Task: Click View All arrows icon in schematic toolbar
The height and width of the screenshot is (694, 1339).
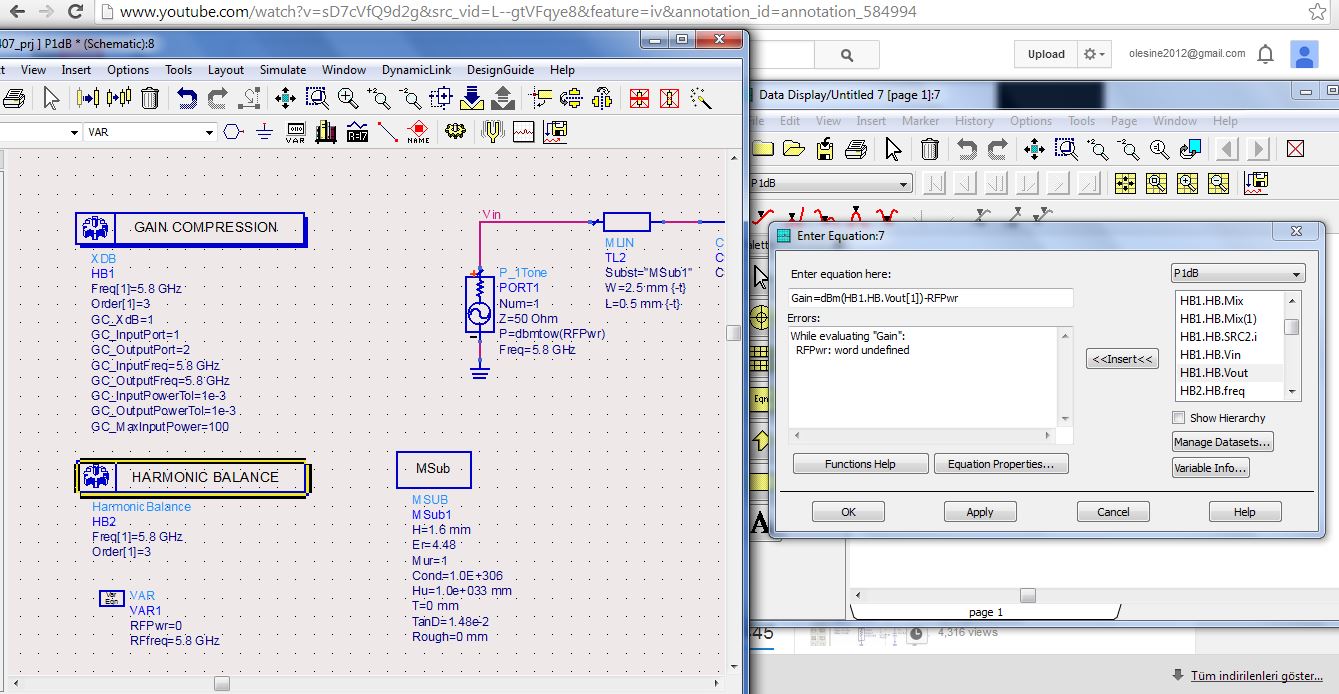Action: (x=285, y=98)
